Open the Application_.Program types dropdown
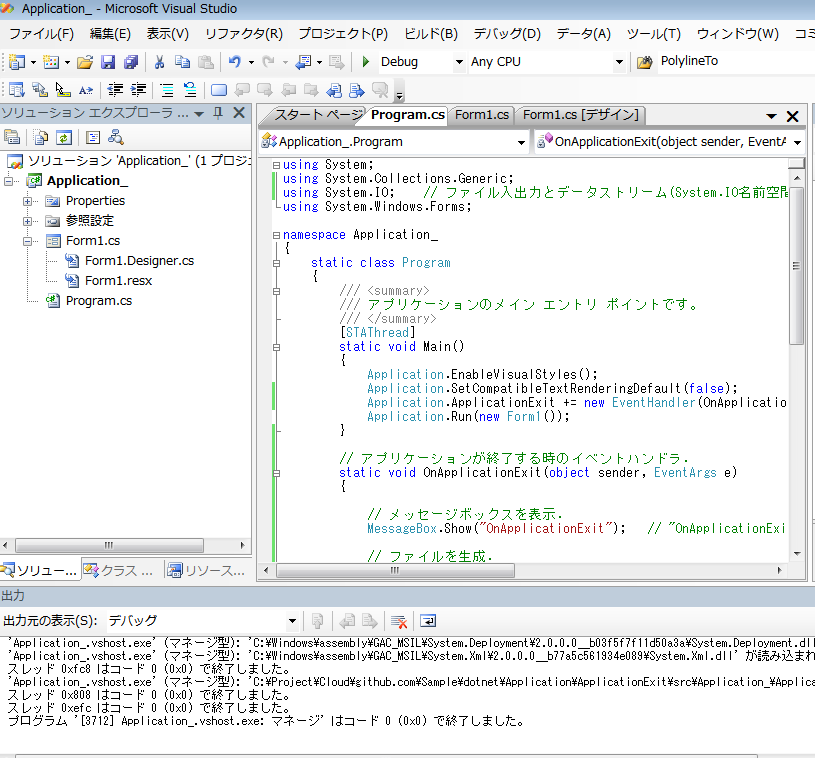 tap(521, 142)
